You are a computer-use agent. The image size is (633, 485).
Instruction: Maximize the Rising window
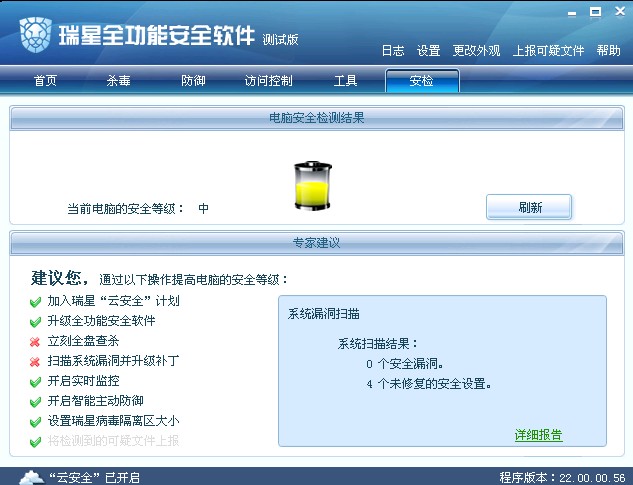(x=595, y=12)
